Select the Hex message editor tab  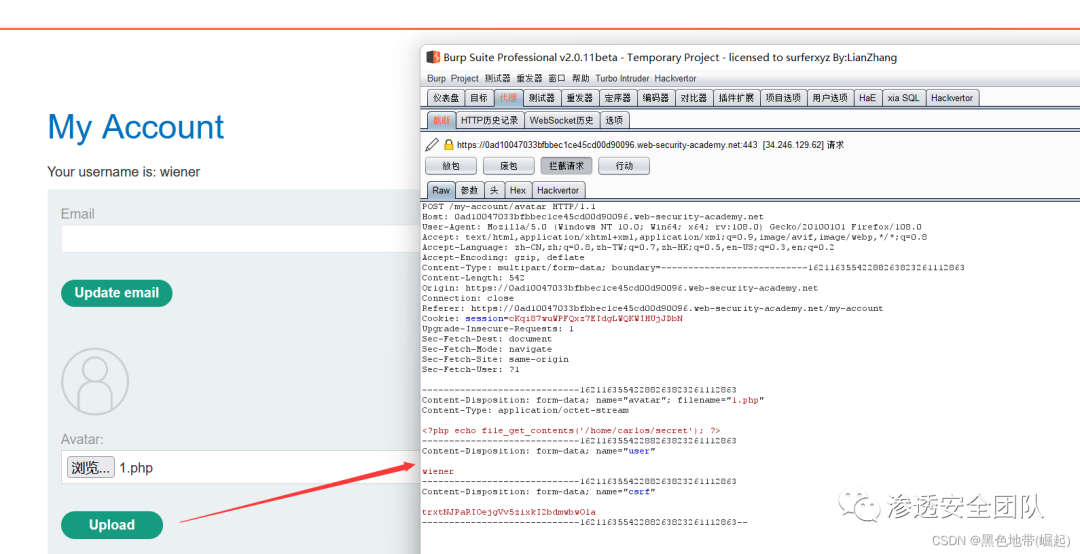(x=518, y=190)
